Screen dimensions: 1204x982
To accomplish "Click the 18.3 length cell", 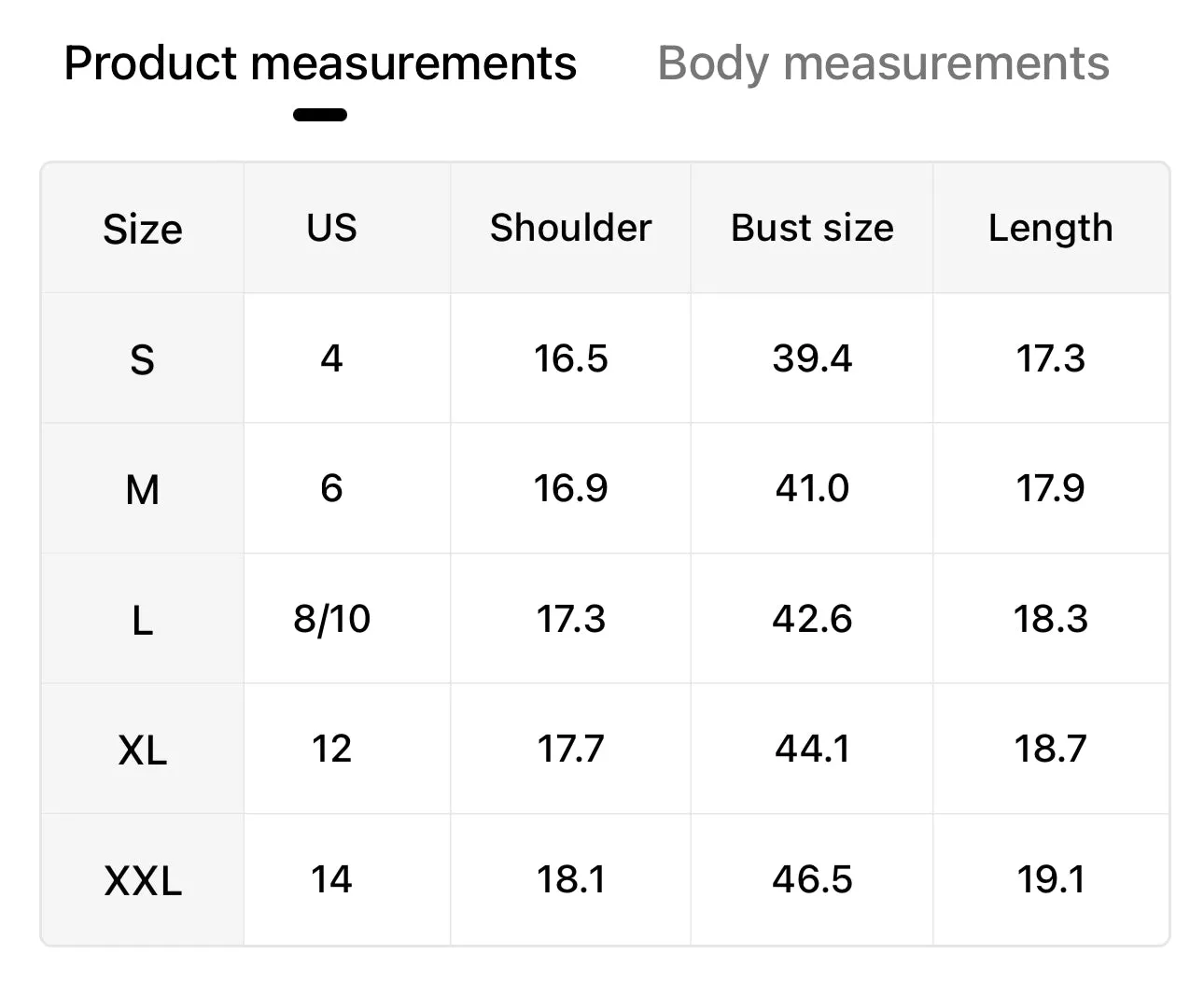I will (x=1051, y=619).
